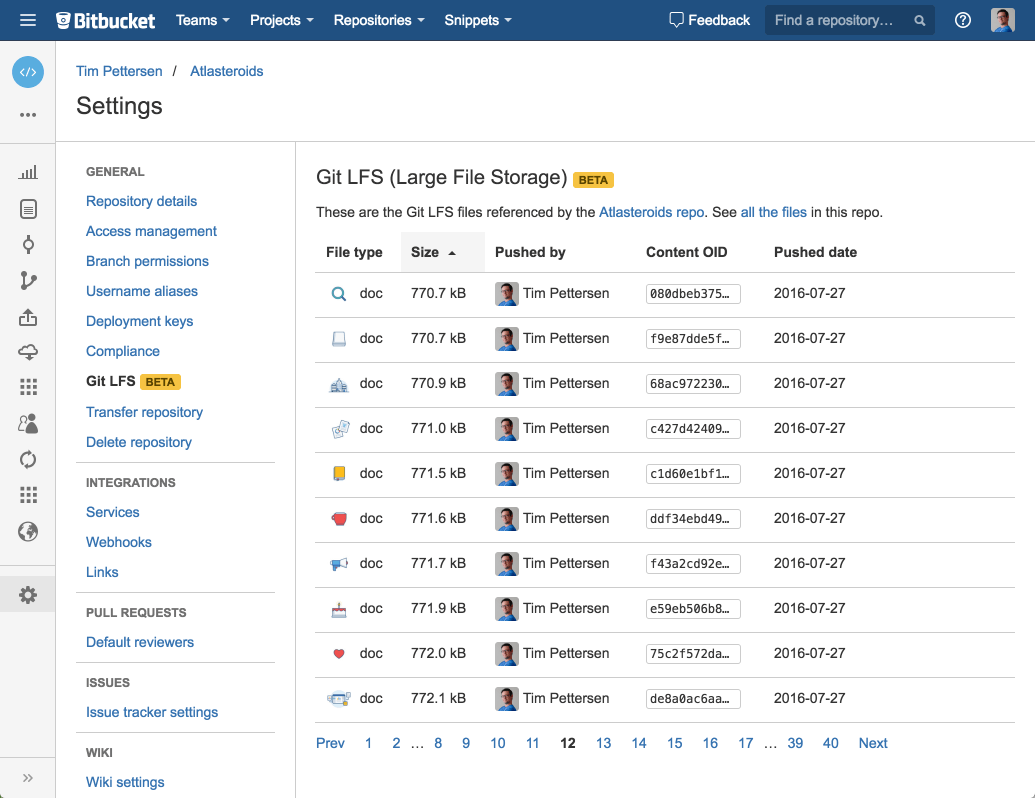Viewport: 1035px width, 798px height.
Task: Expand the sidebar with the chevron control
Action: pyautogui.click(x=28, y=777)
